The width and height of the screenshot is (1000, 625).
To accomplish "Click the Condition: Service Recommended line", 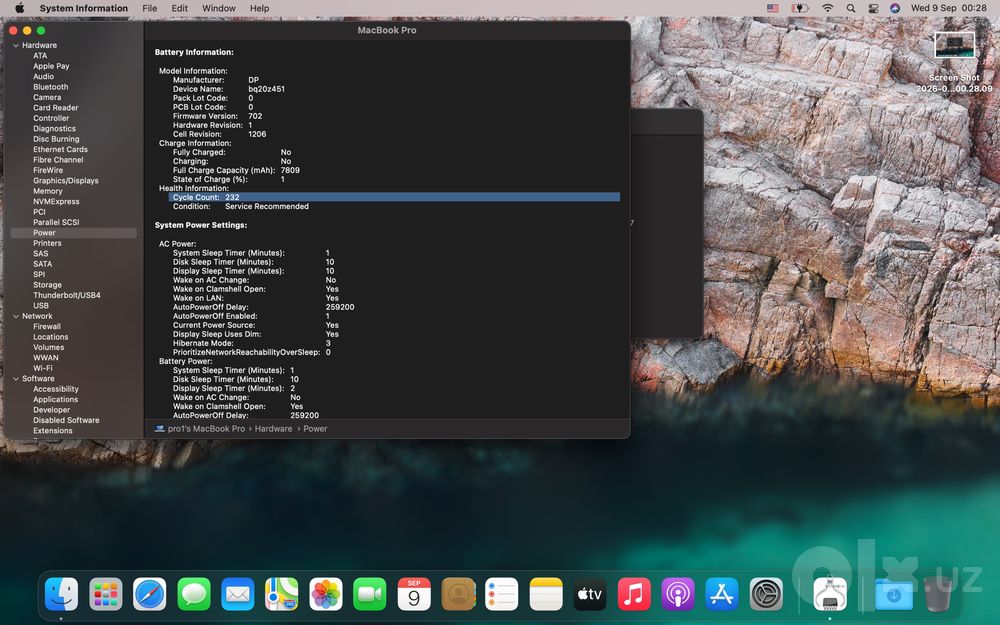I will pos(240,206).
